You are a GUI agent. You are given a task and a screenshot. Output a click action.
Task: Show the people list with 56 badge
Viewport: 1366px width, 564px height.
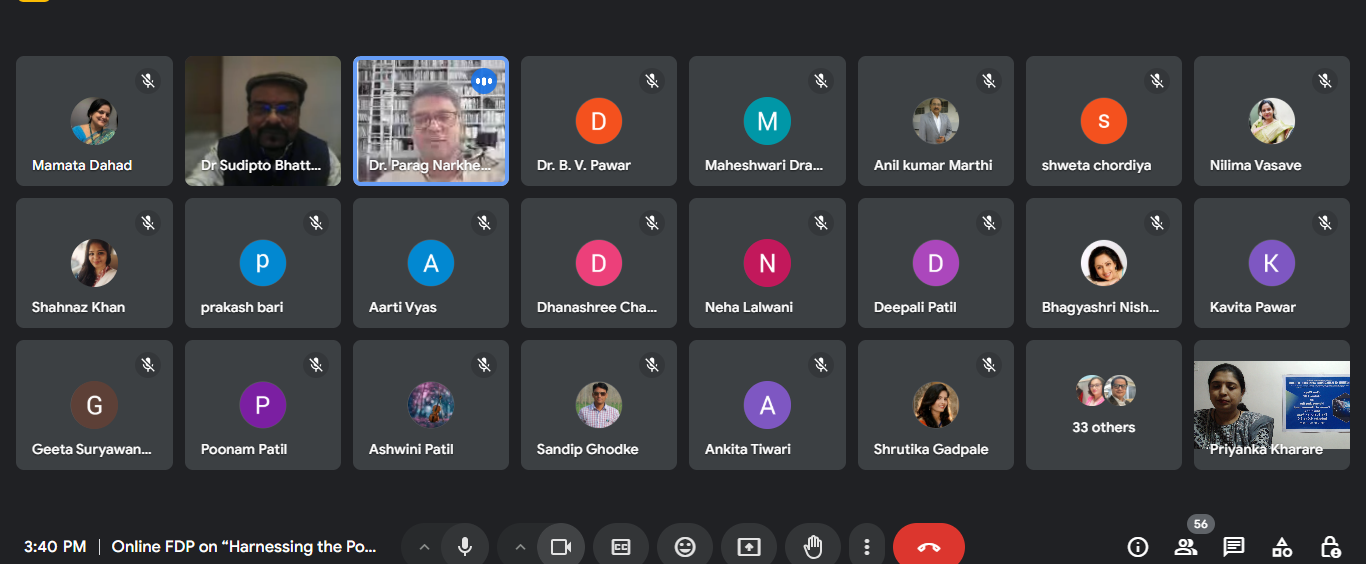[1186, 547]
